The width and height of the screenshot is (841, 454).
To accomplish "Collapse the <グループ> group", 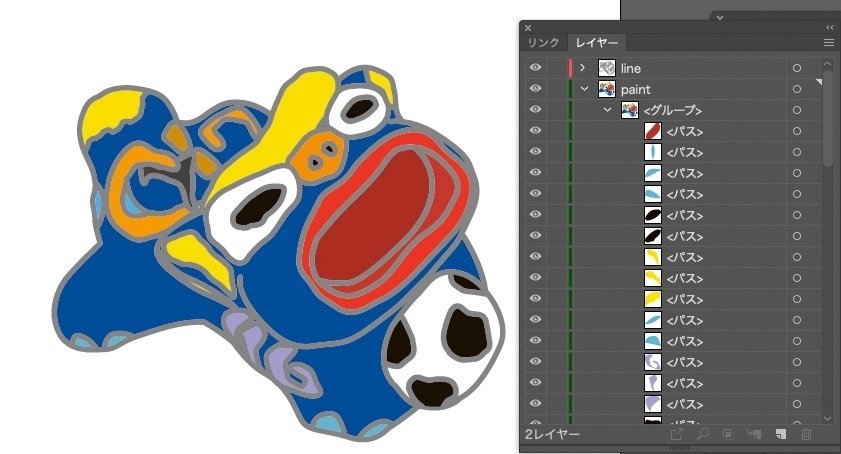I will click(608, 109).
